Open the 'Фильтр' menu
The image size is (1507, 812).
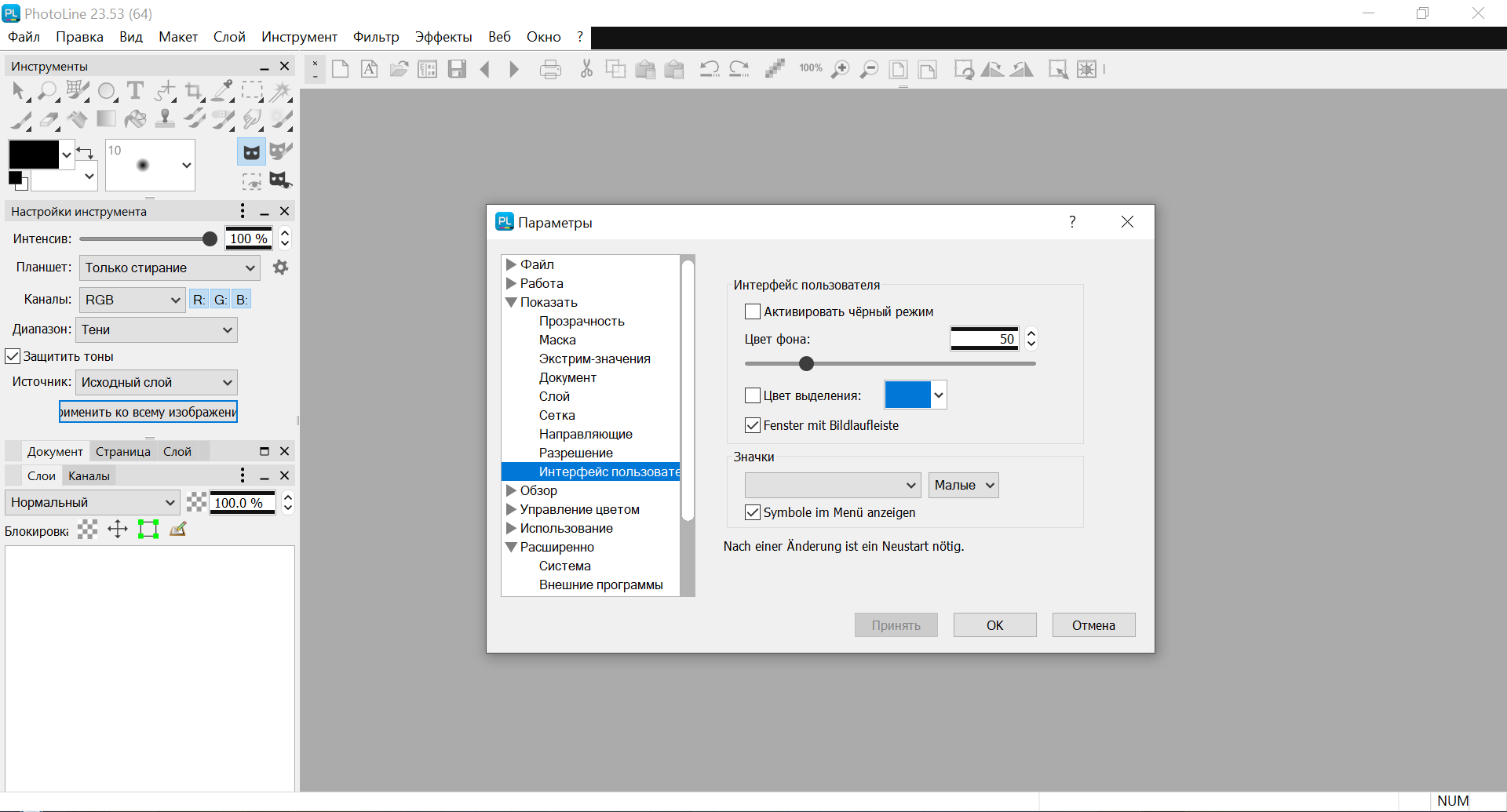[x=375, y=37]
